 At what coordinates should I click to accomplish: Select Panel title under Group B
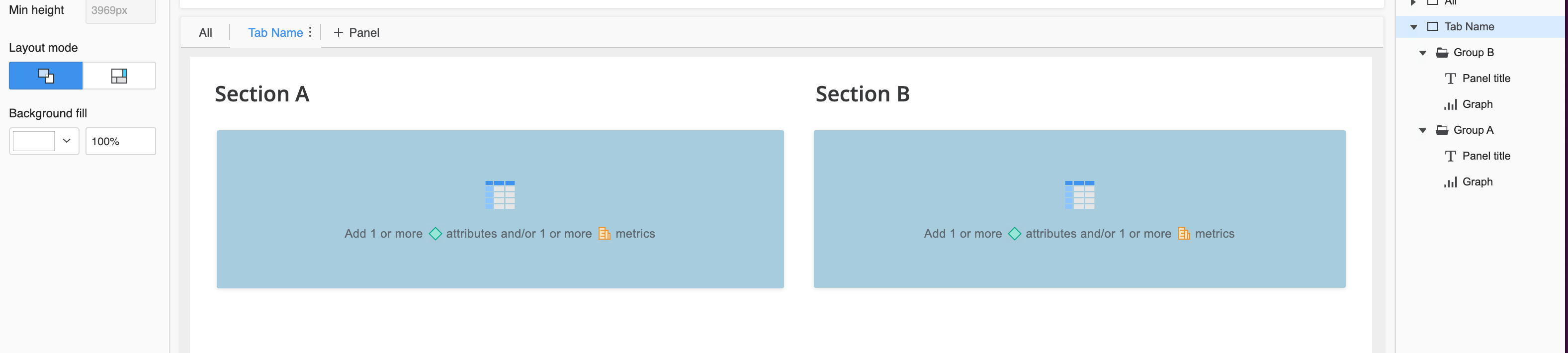[1486, 78]
